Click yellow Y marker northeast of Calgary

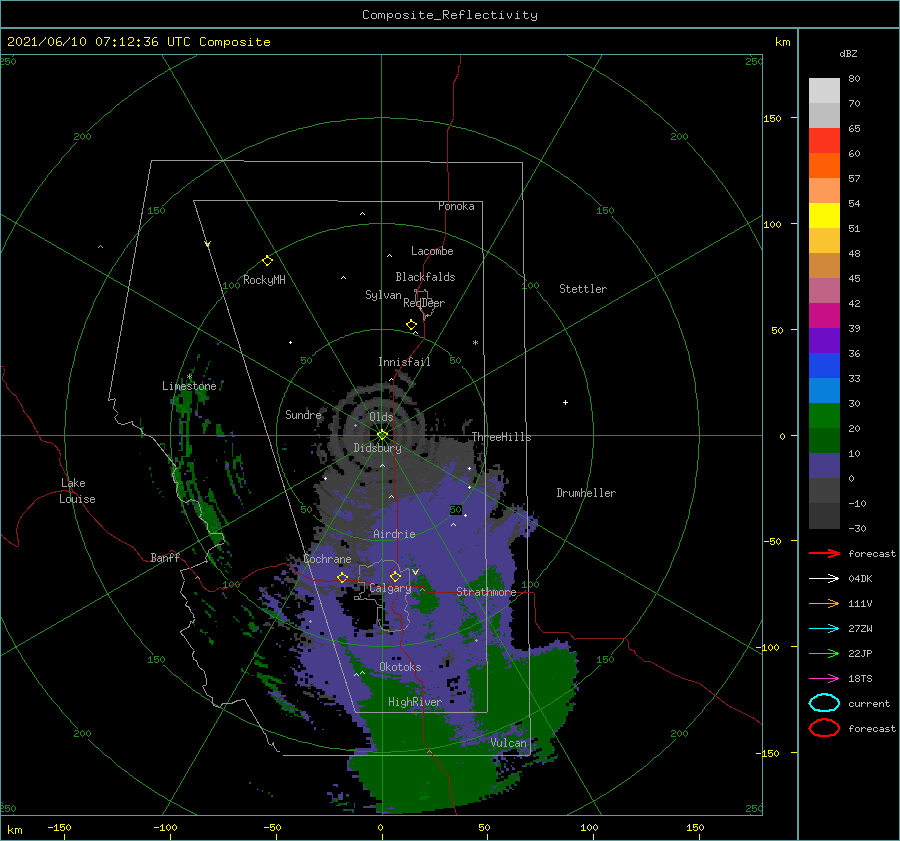click(416, 572)
